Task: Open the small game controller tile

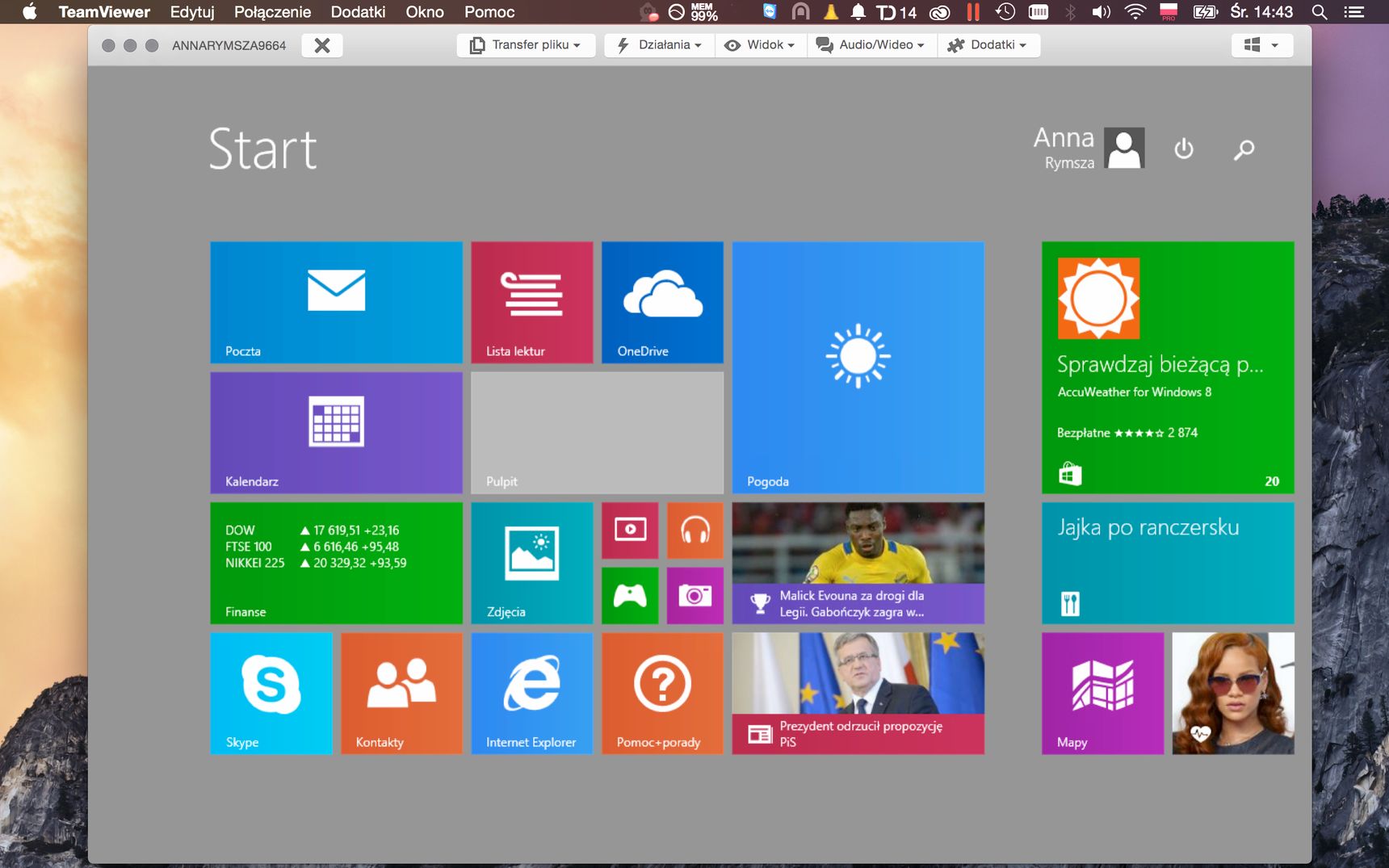Action: 630,596
